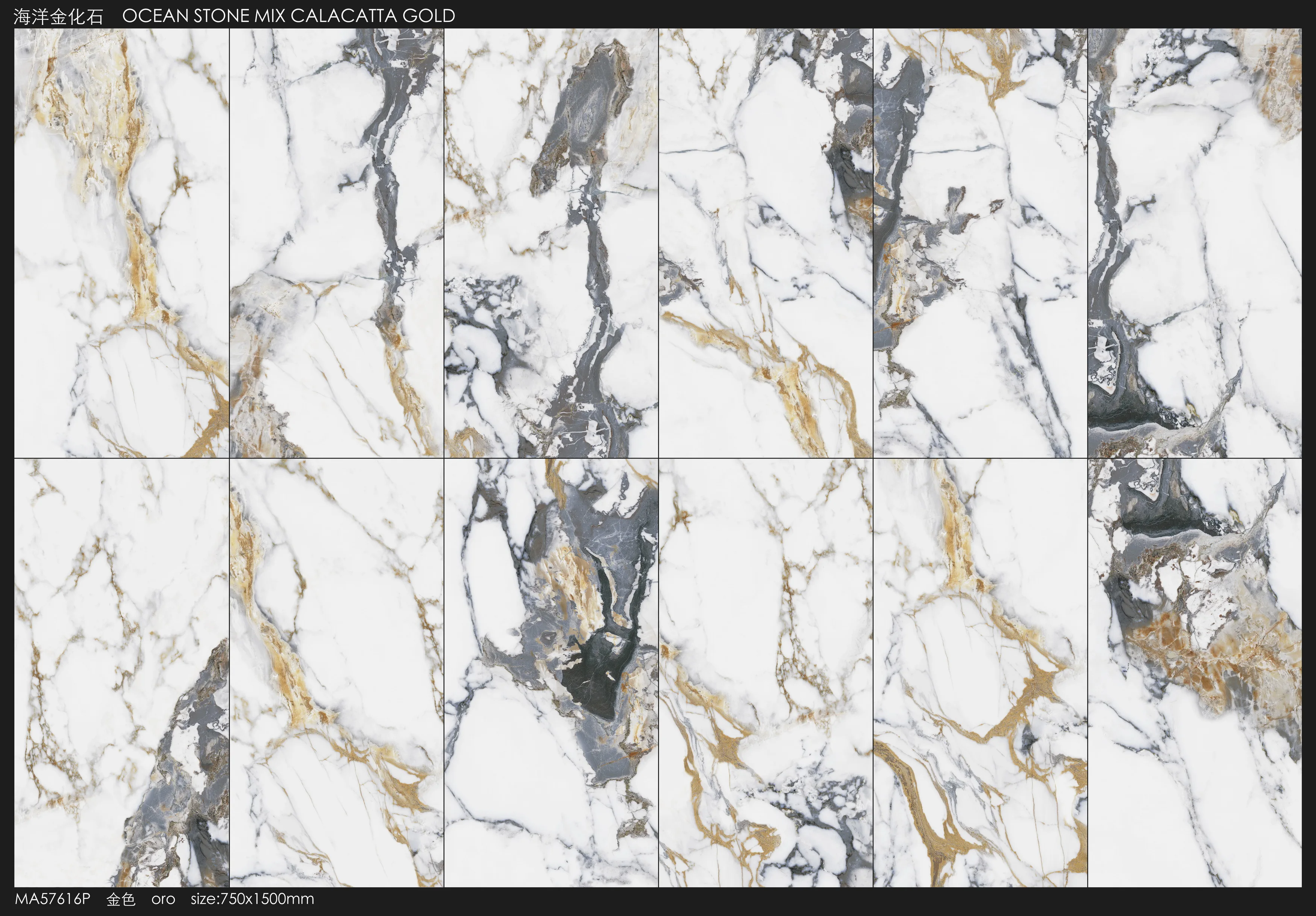Select bottom-row fourth tile with thin gold veins
This screenshot has width=1316, height=916.
[765, 672]
